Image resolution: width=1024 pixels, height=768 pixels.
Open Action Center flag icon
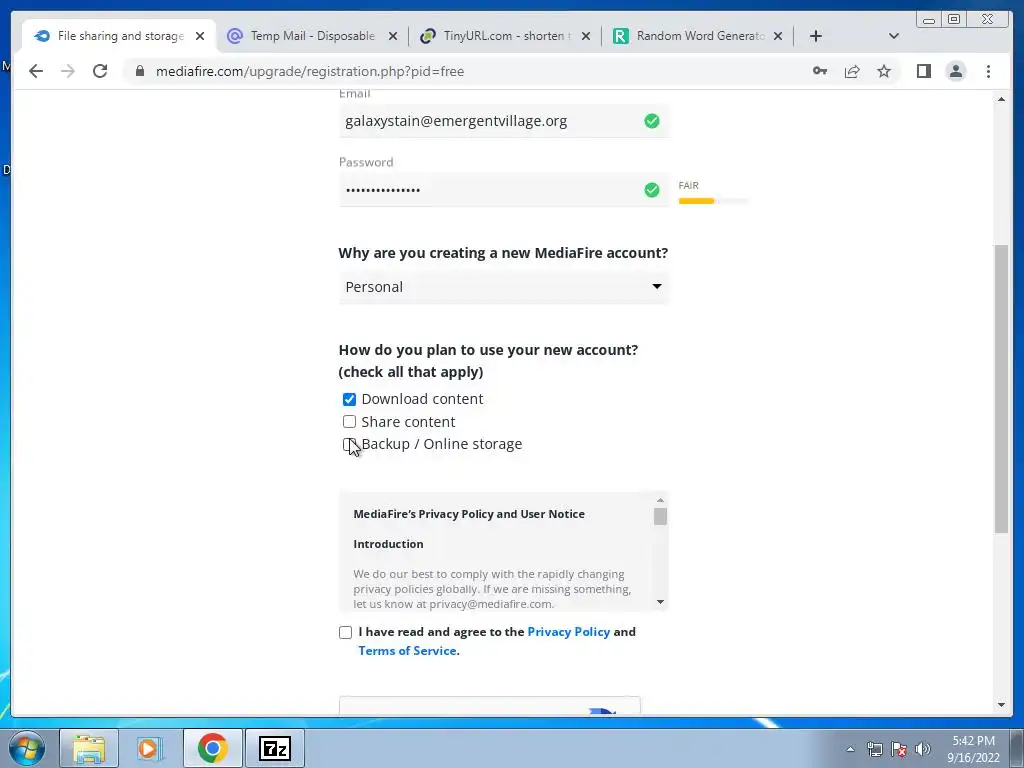point(899,749)
